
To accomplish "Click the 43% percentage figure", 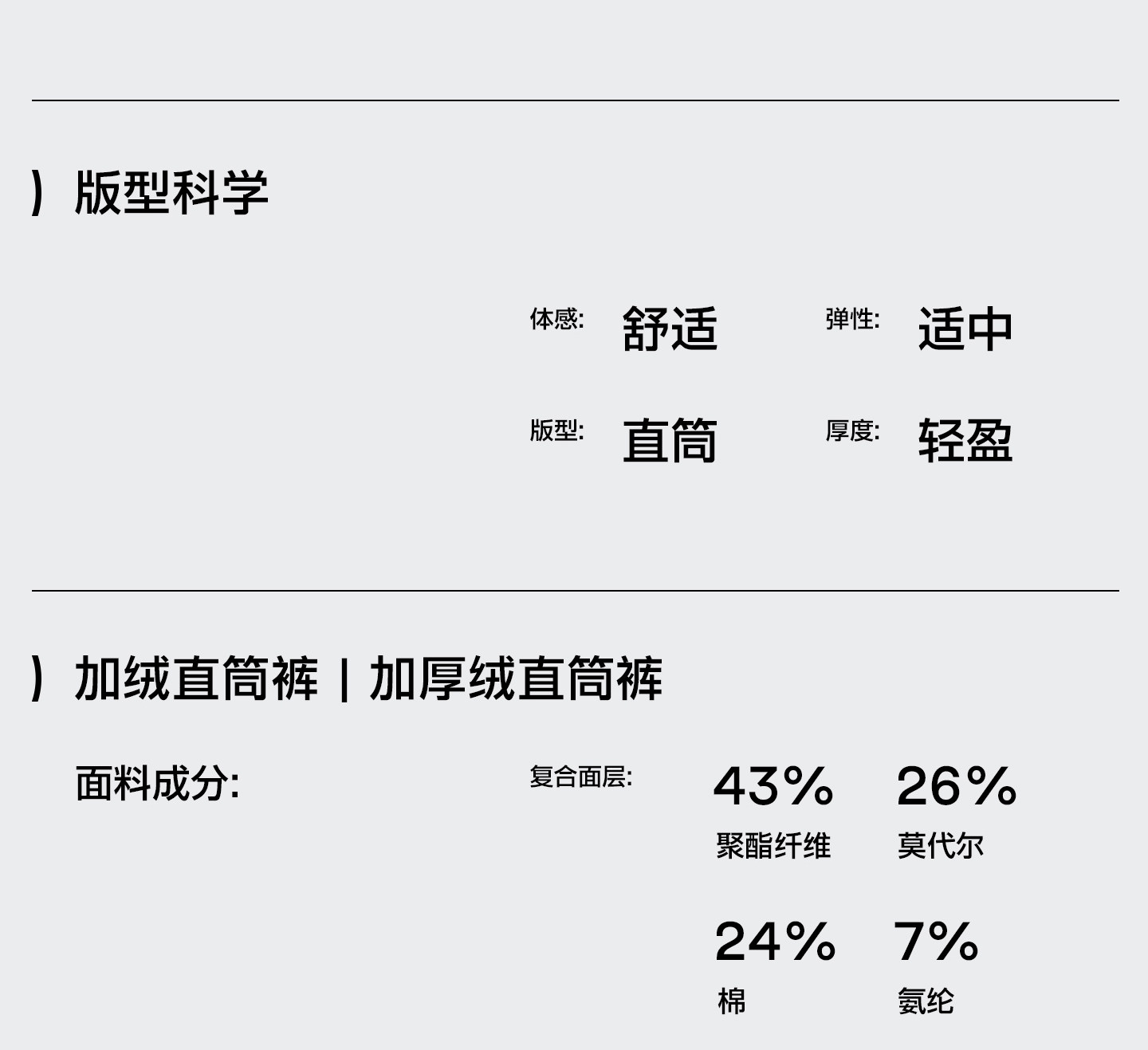I will pos(773,786).
